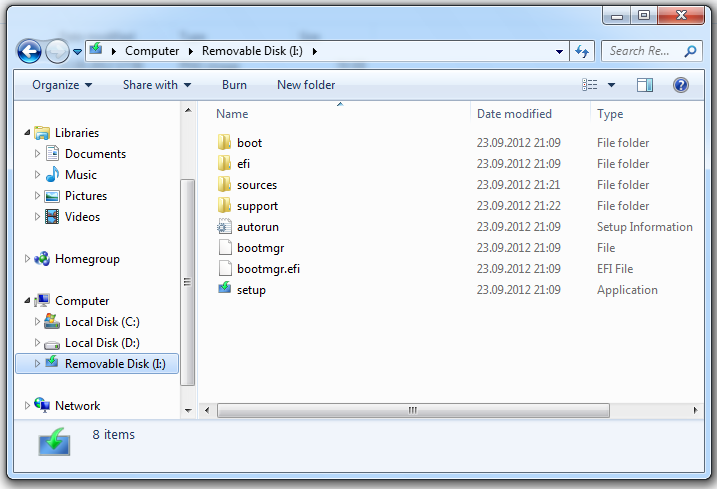This screenshot has width=717, height=489.
Task: Open Help with the question mark icon
Action: (x=680, y=85)
